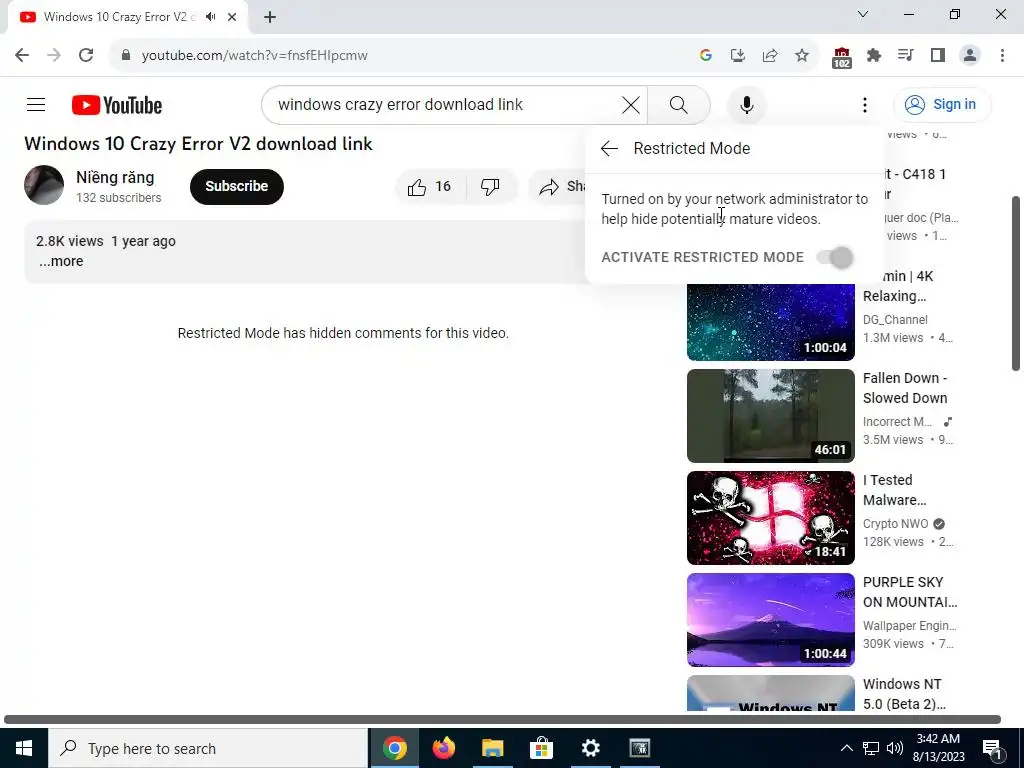Click the lock icon in address bar
1024x768 pixels.
point(125,56)
